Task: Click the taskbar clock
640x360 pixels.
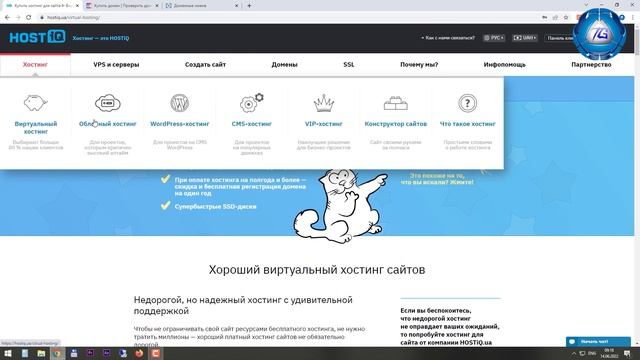Action: 609,353
